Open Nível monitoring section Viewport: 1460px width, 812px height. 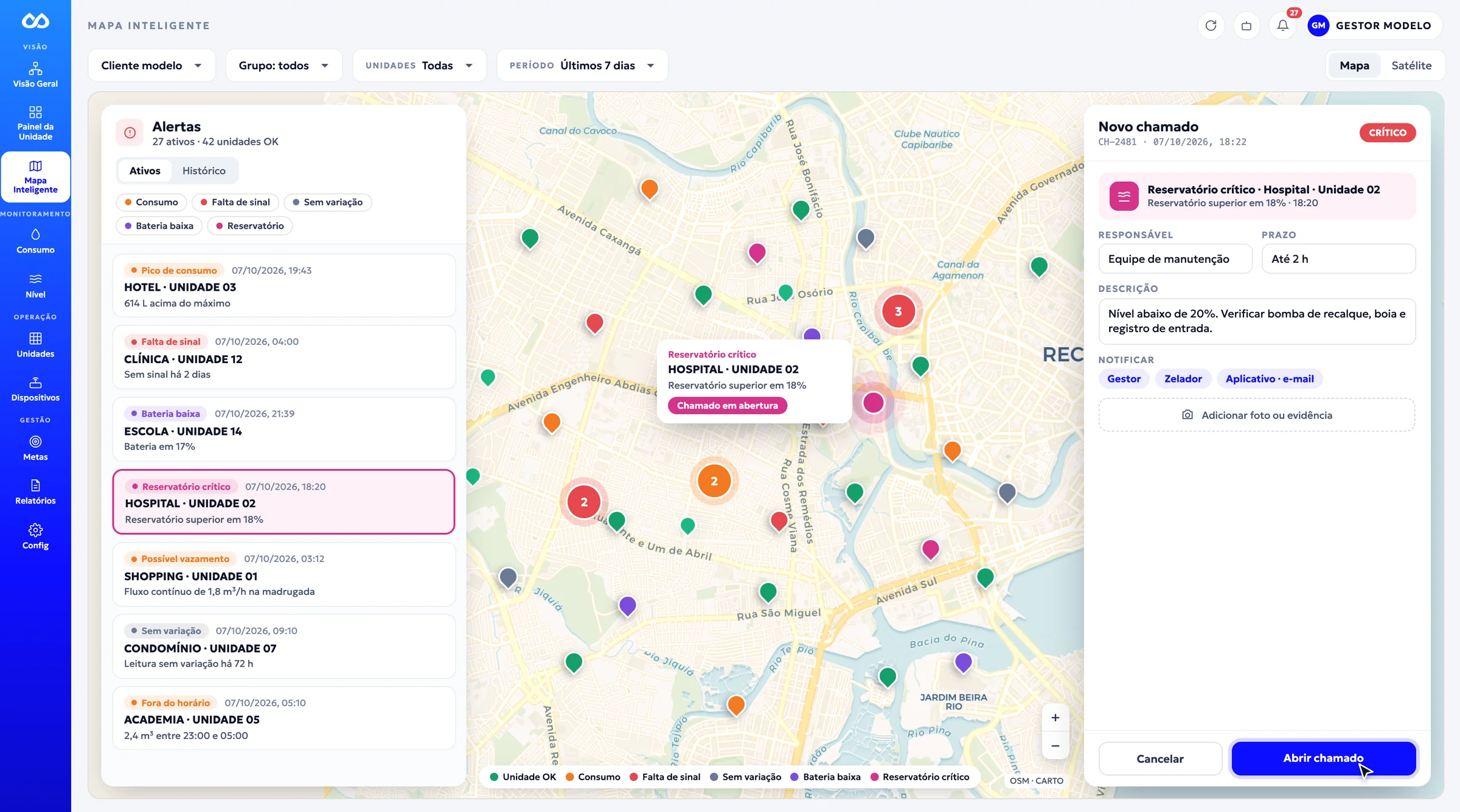coord(35,286)
